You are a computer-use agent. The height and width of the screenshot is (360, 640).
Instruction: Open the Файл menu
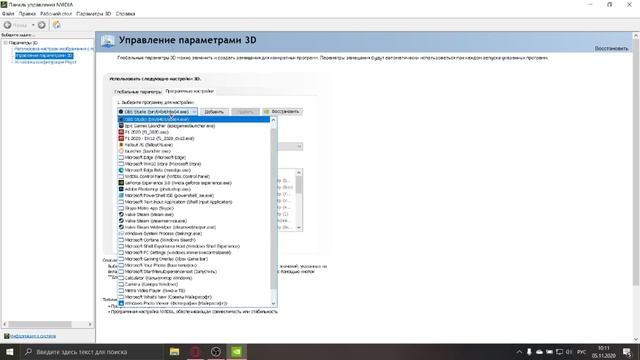pyautogui.click(x=8, y=13)
